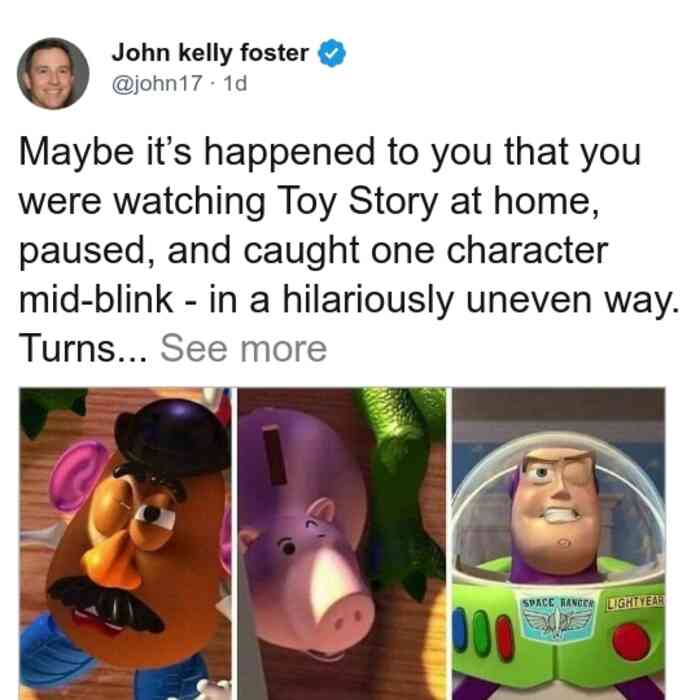Click the coin slot on Hamm's back
This screenshot has height=700, width=700.
pyautogui.click(x=274, y=455)
